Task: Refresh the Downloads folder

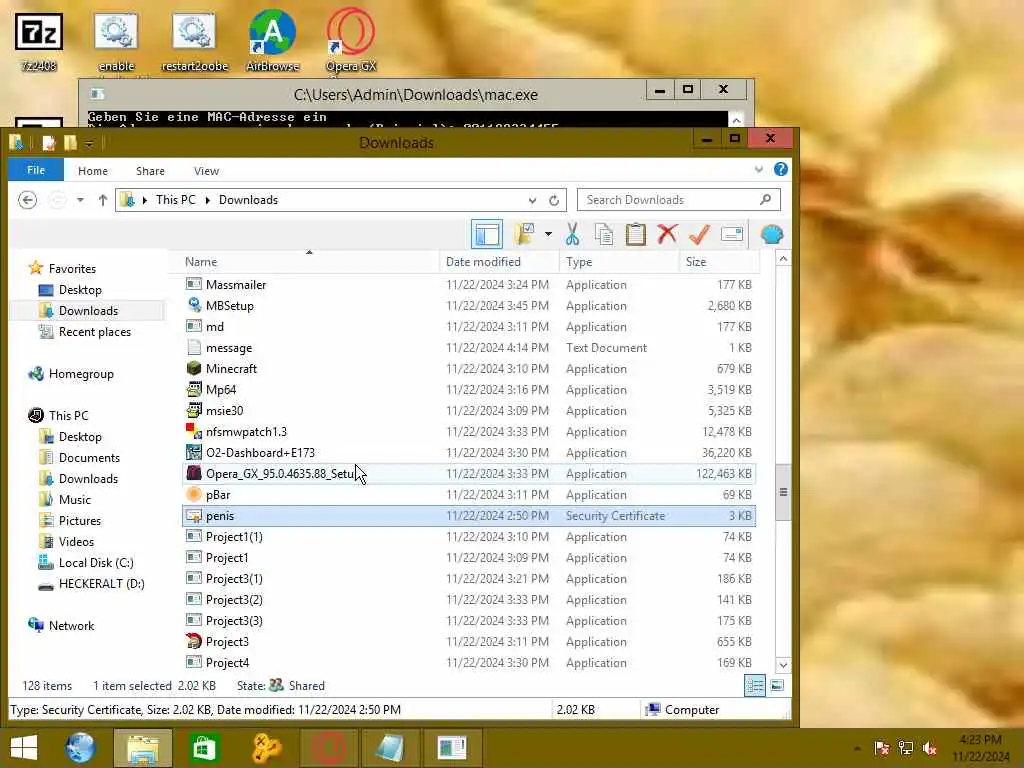Action: click(x=554, y=200)
